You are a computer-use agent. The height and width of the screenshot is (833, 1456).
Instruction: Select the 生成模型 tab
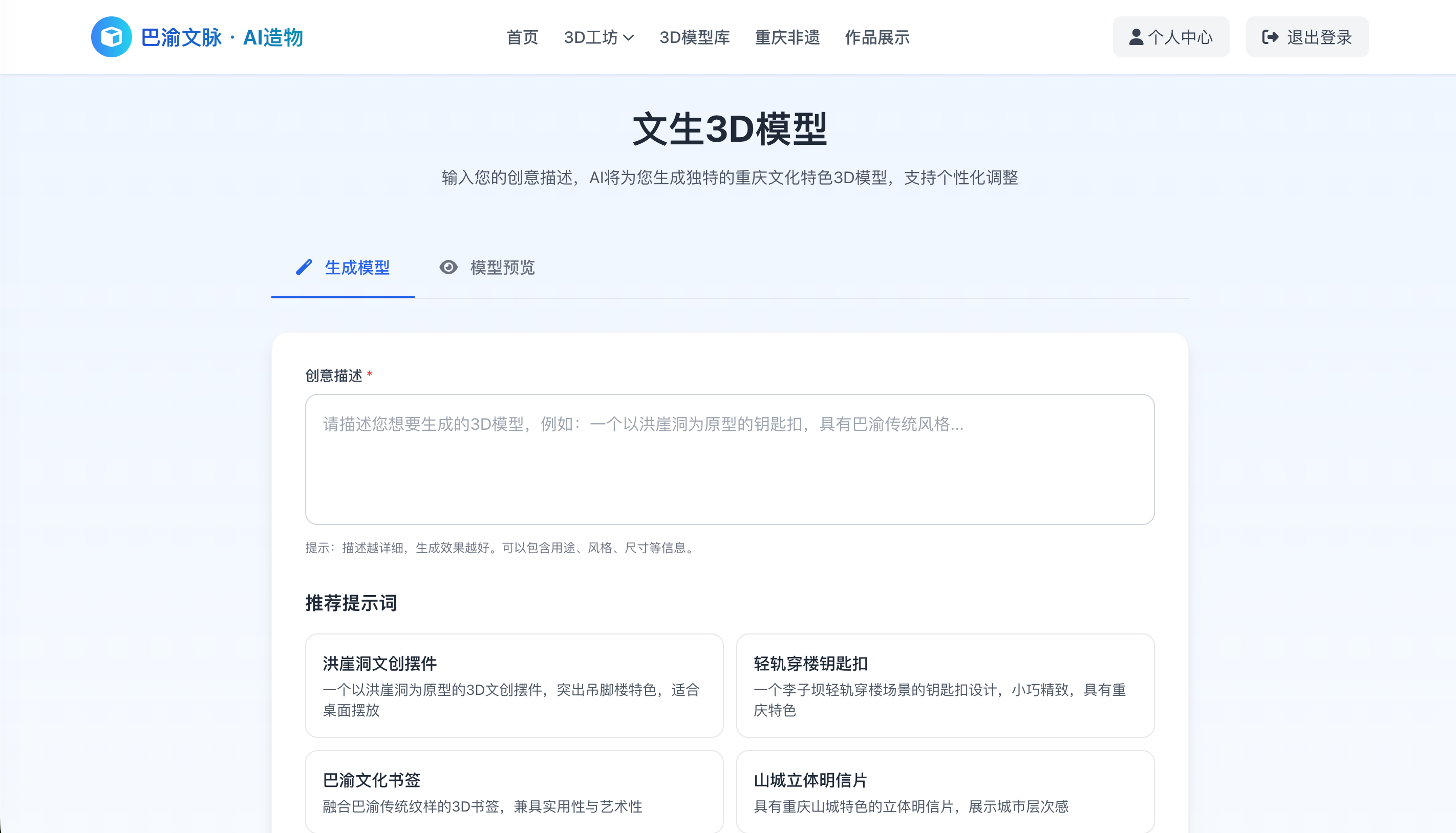343,267
